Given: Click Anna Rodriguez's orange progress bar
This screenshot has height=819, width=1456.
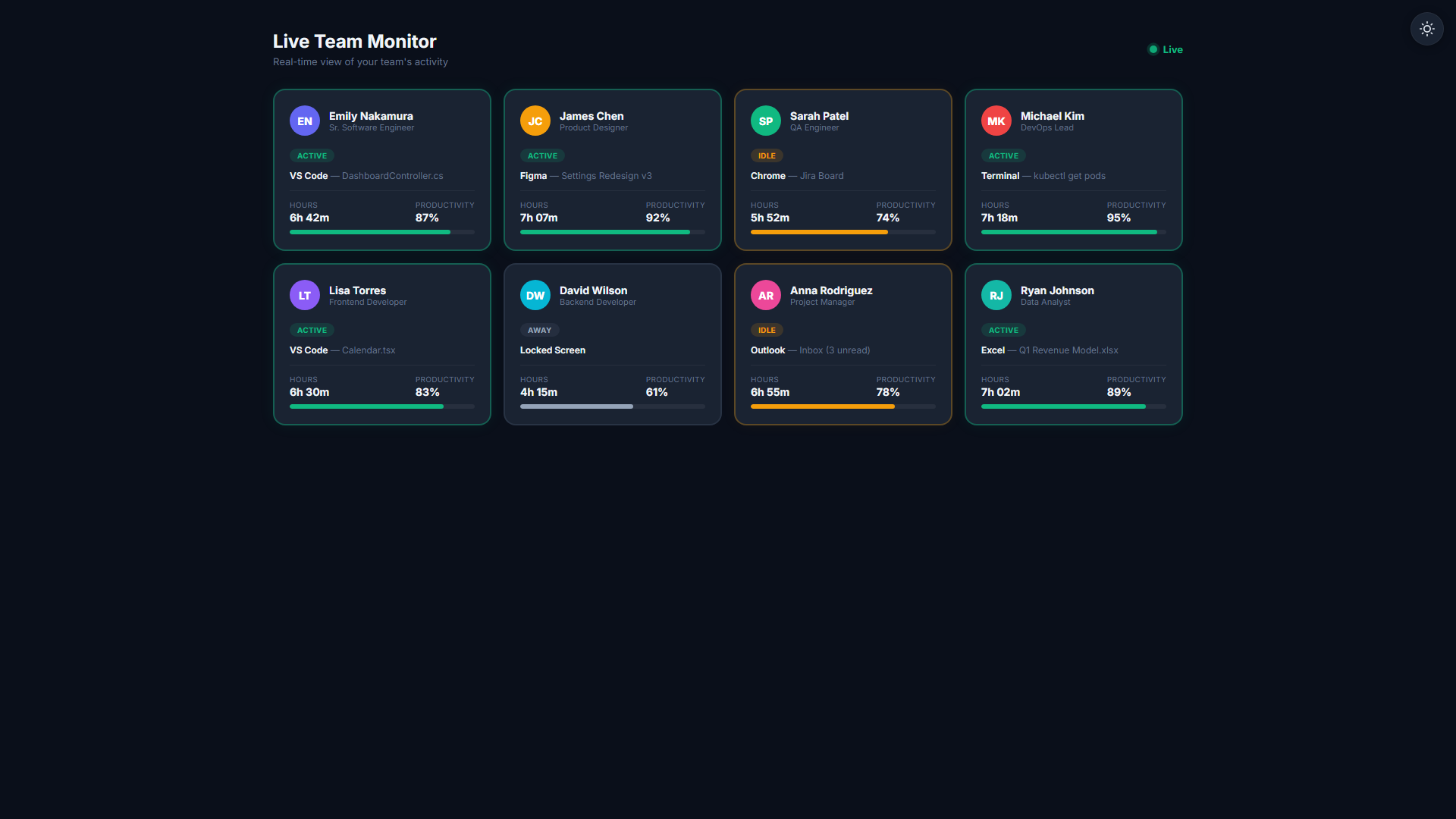Looking at the screenshot, I should pos(843,406).
